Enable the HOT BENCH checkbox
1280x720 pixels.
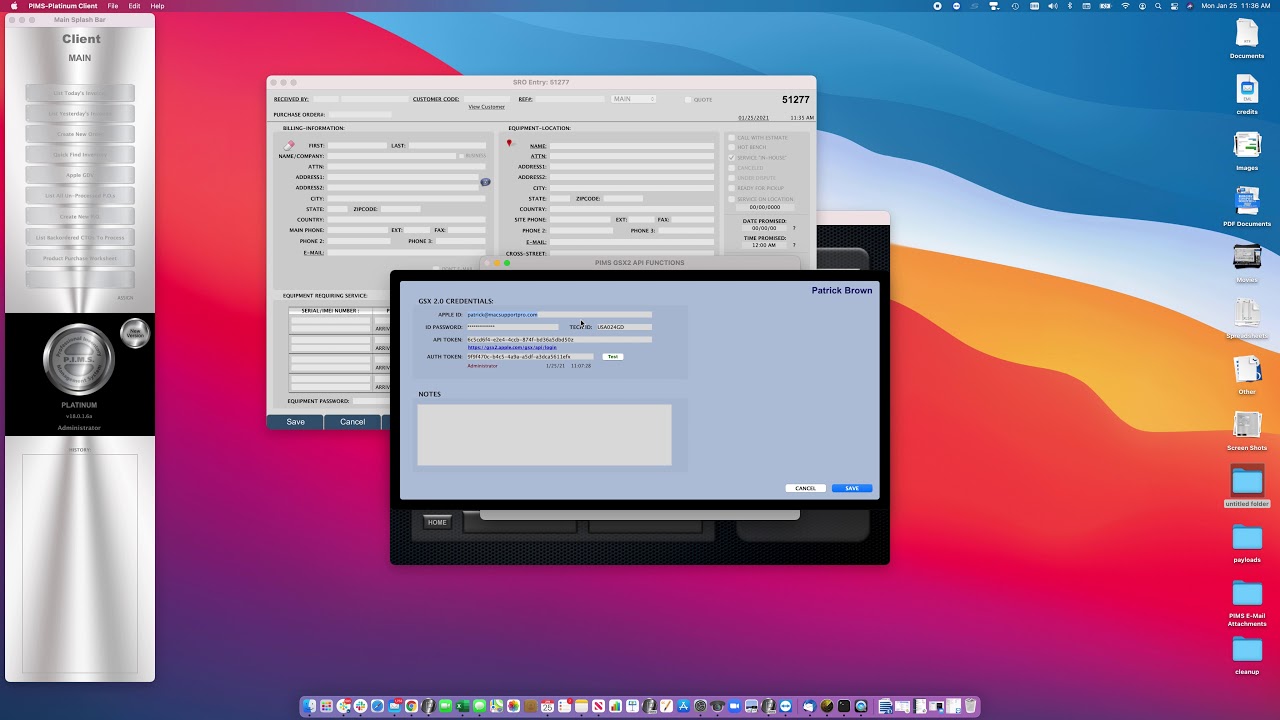pos(732,147)
